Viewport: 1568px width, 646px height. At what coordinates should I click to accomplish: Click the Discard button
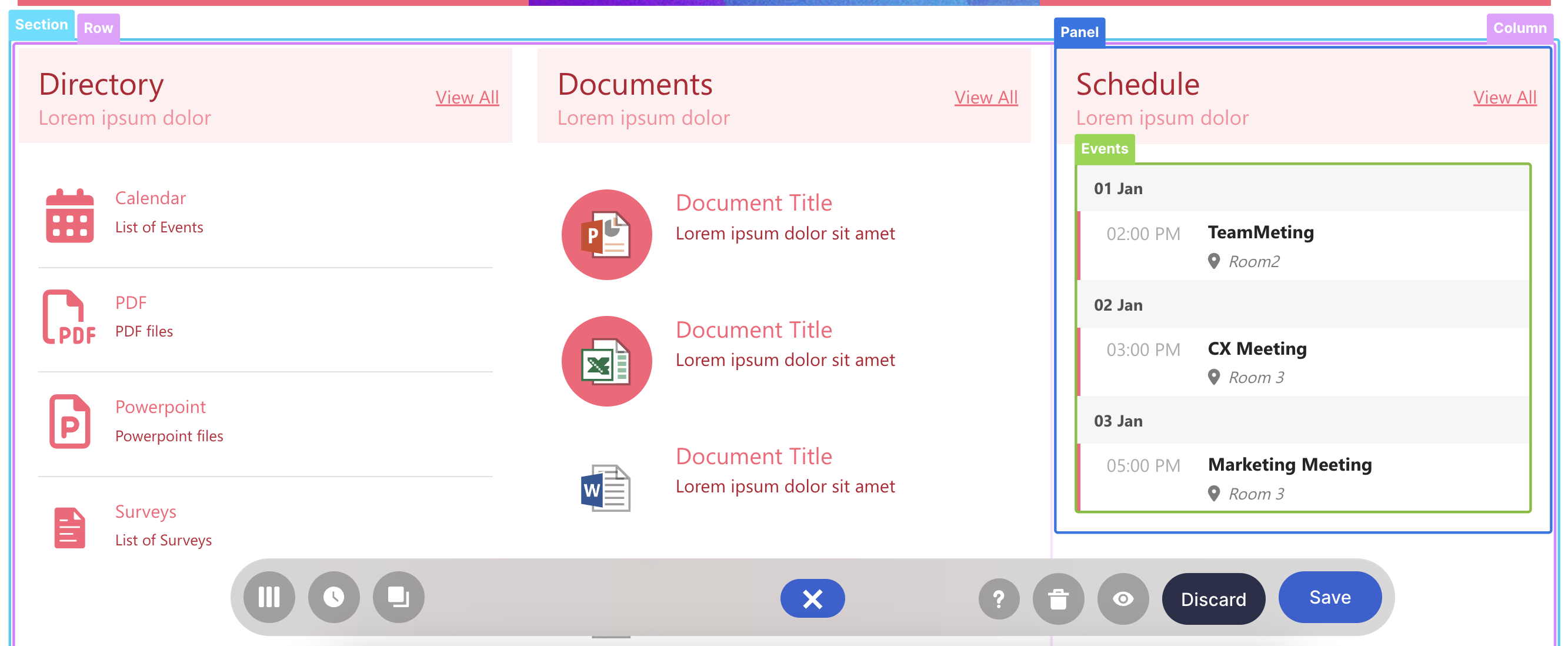pos(1213,599)
